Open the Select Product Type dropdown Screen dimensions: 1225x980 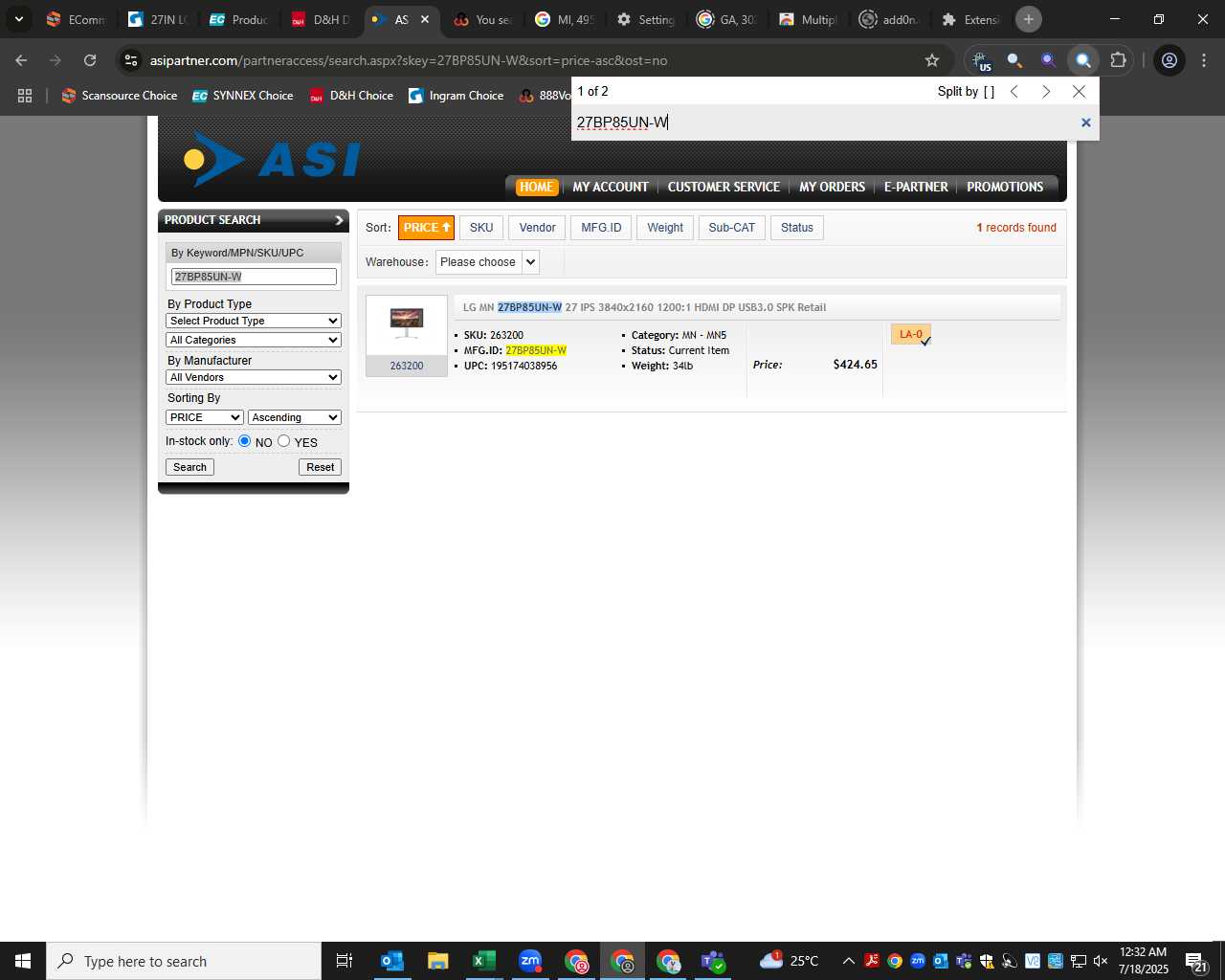pyautogui.click(x=254, y=321)
